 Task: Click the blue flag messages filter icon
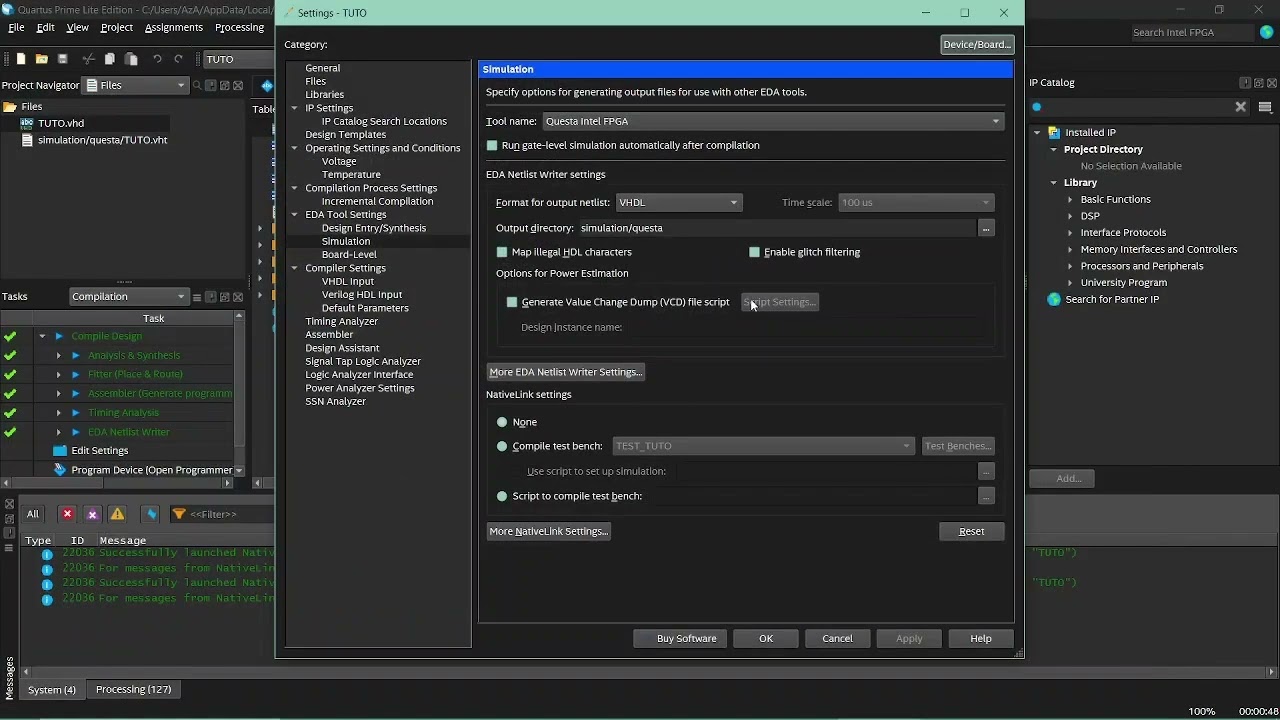152,514
